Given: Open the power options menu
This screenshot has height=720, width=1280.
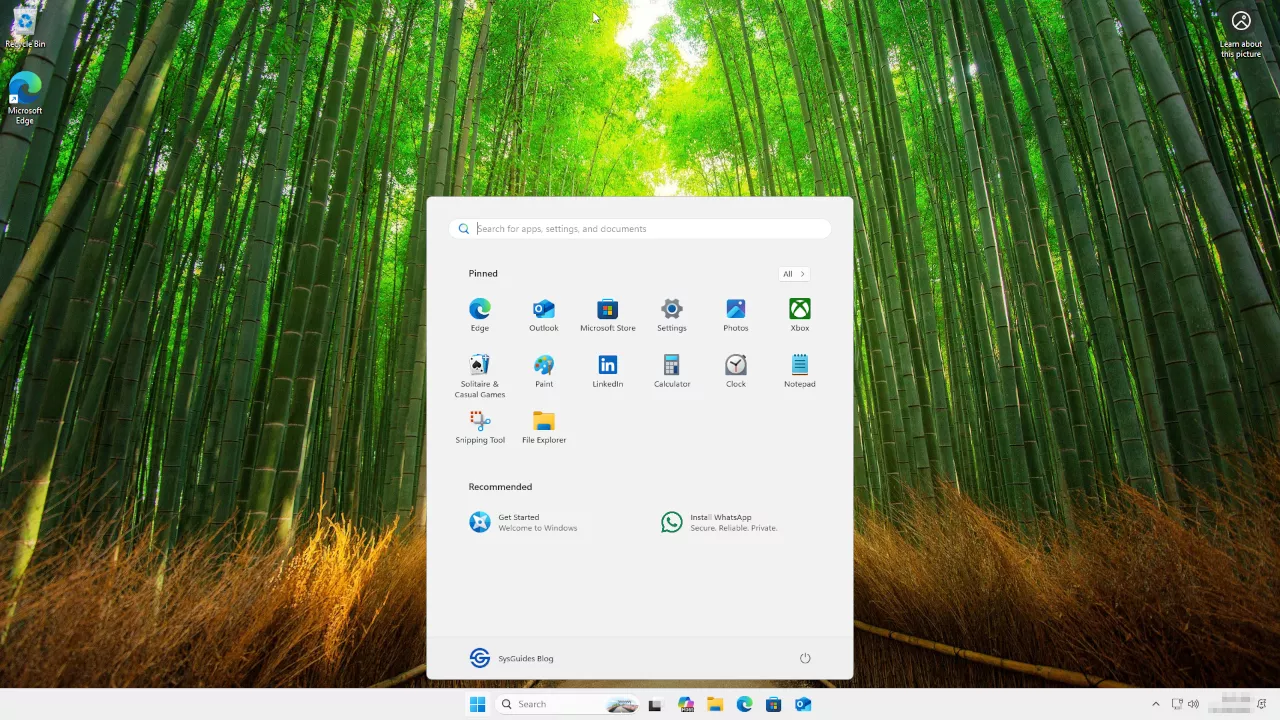Looking at the screenshot, I should coord(805,658).
